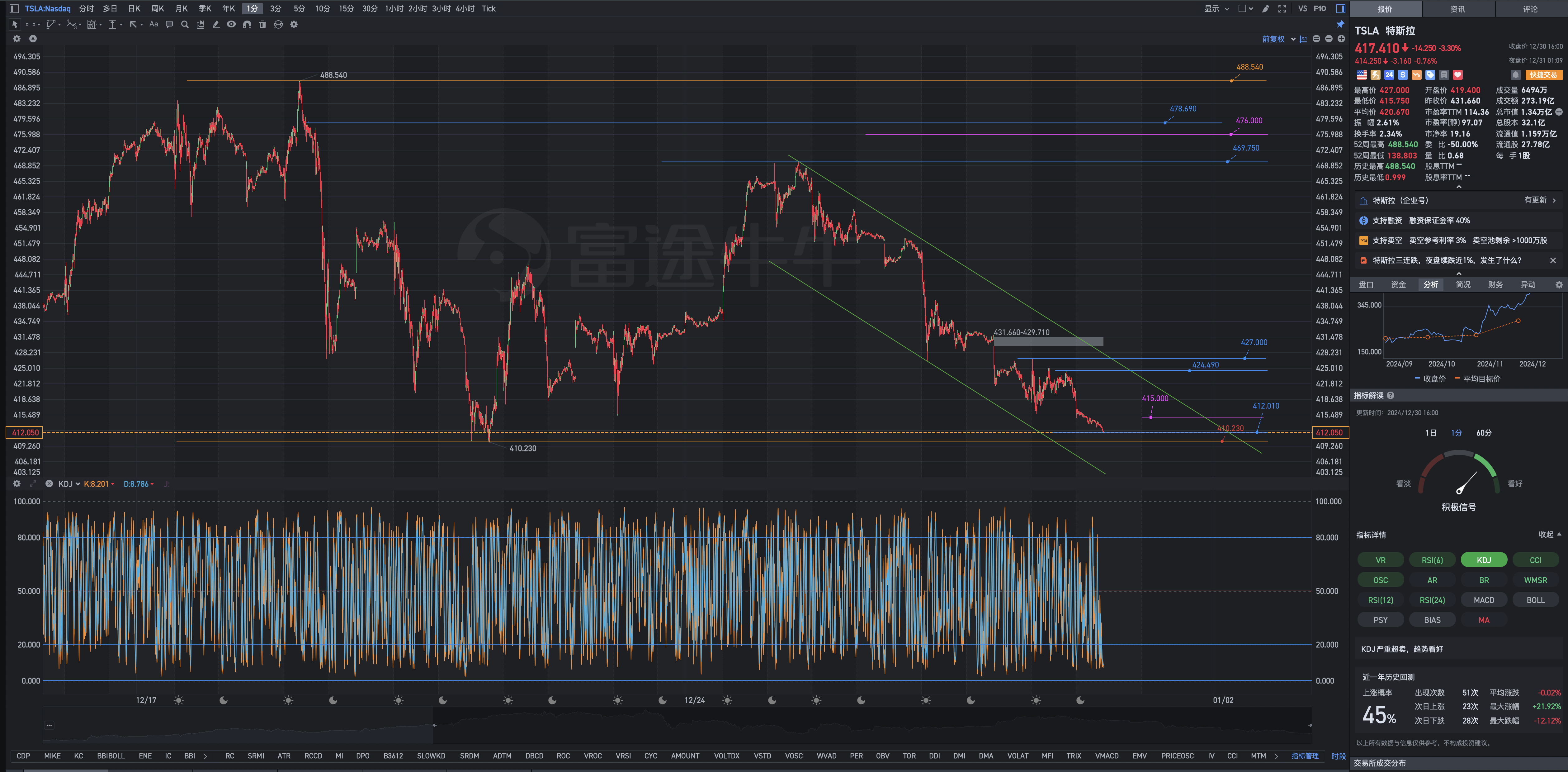Select the 1小时 hourly period
1568x772 pixels.
tap(394, 8)
